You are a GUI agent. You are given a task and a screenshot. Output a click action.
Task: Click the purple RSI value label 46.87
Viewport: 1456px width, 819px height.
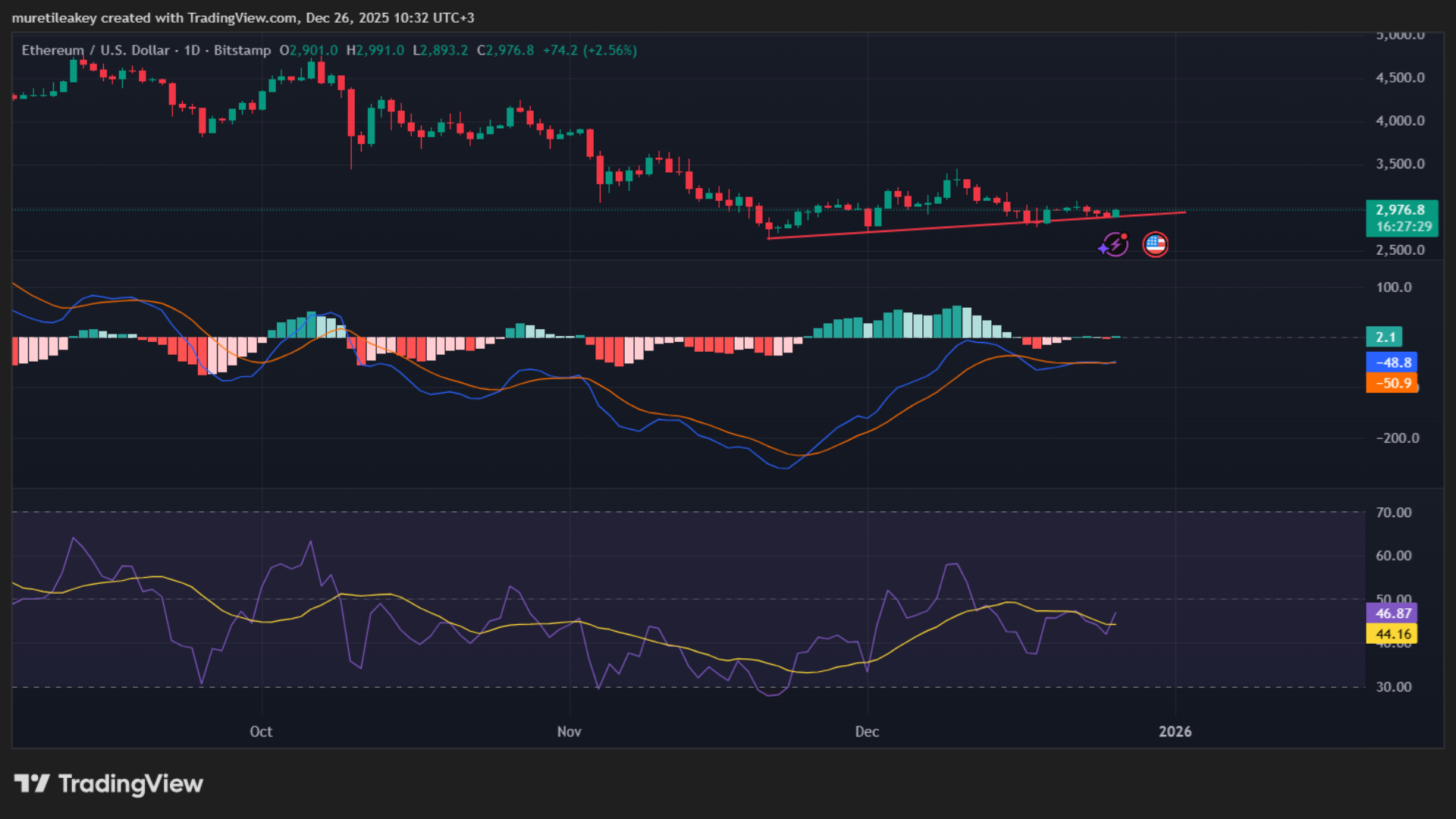[x=1392, y=613]
